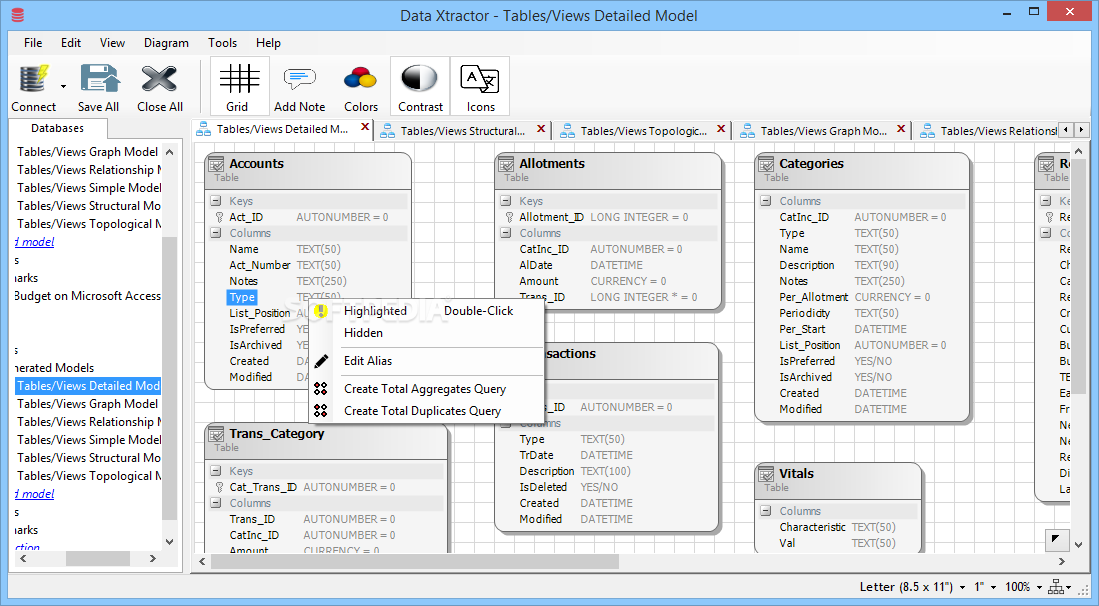This screenshot has width=1099, height=606.
Task: Switch to Tables/Views Graph Model tab
Action: 824,131
